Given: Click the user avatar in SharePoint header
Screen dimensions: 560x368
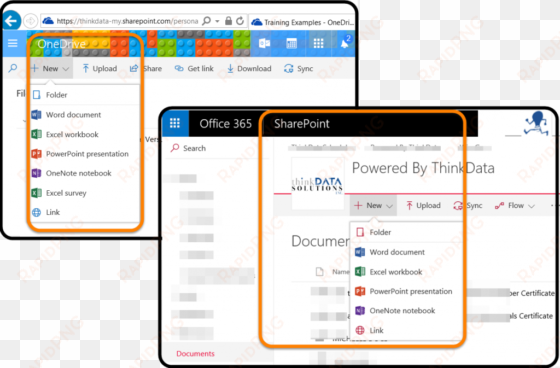Looking at the screenshot, I should click(536, 124).
